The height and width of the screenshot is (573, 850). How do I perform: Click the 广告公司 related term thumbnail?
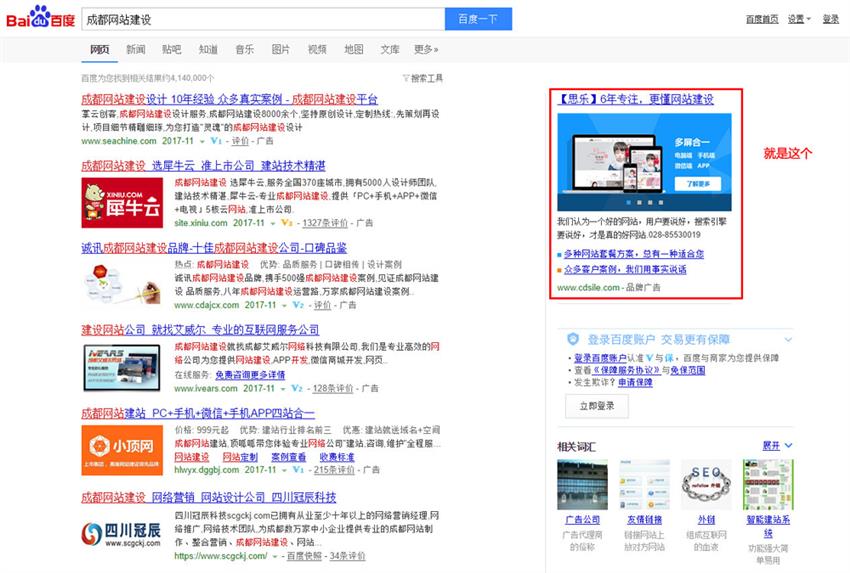(582, 484)
